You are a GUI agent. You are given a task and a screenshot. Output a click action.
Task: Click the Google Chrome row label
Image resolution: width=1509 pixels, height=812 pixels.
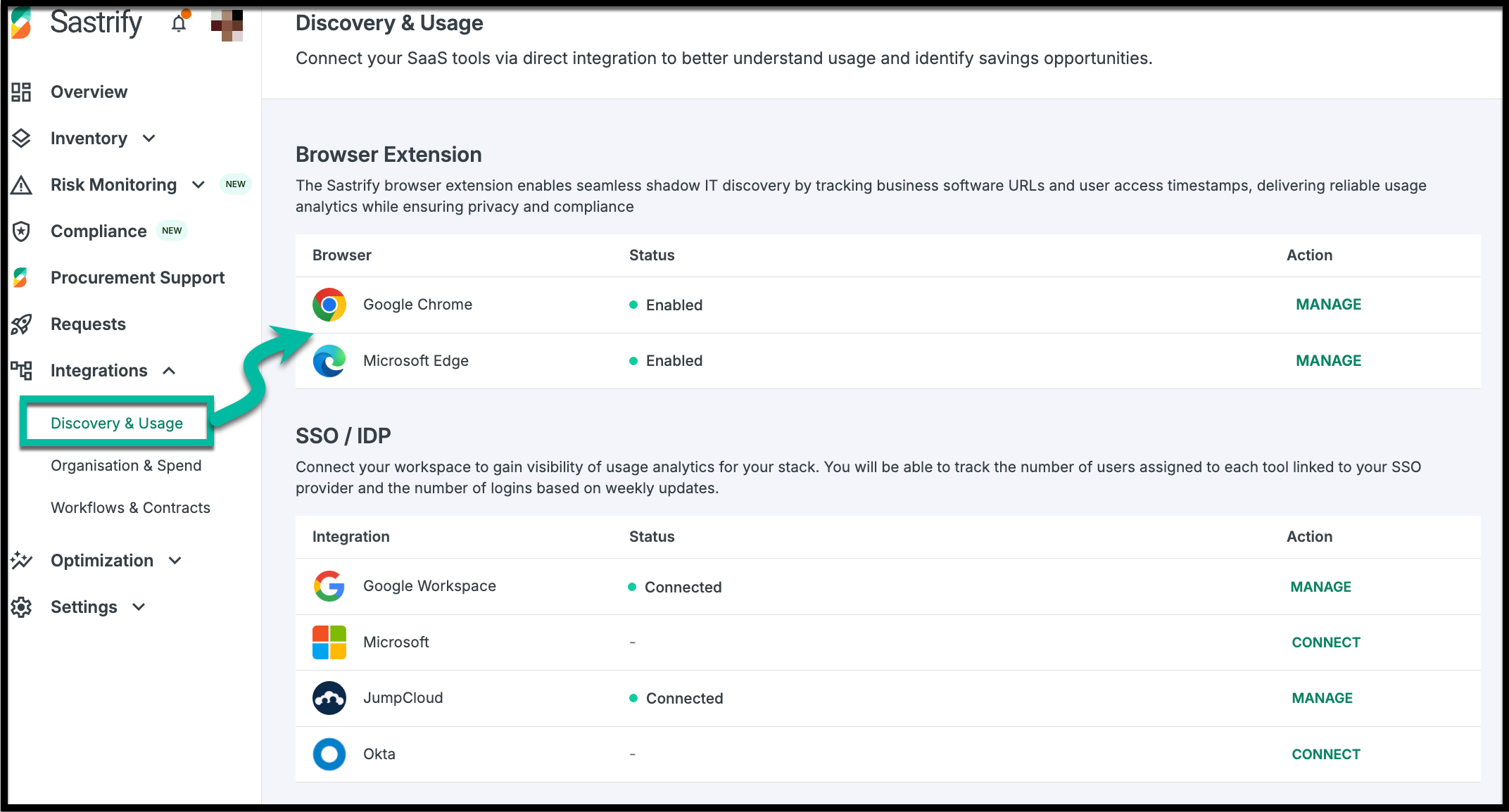point(417,305)
